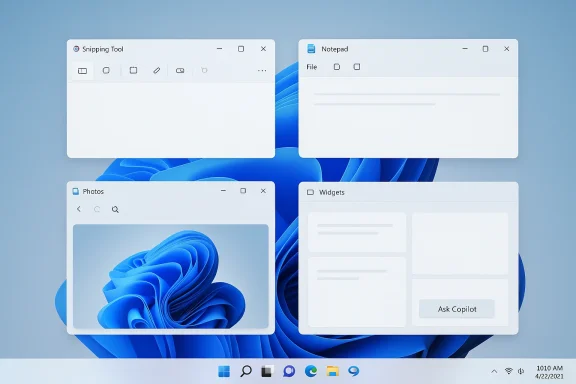Click the Widgets title text

[332, 192]
